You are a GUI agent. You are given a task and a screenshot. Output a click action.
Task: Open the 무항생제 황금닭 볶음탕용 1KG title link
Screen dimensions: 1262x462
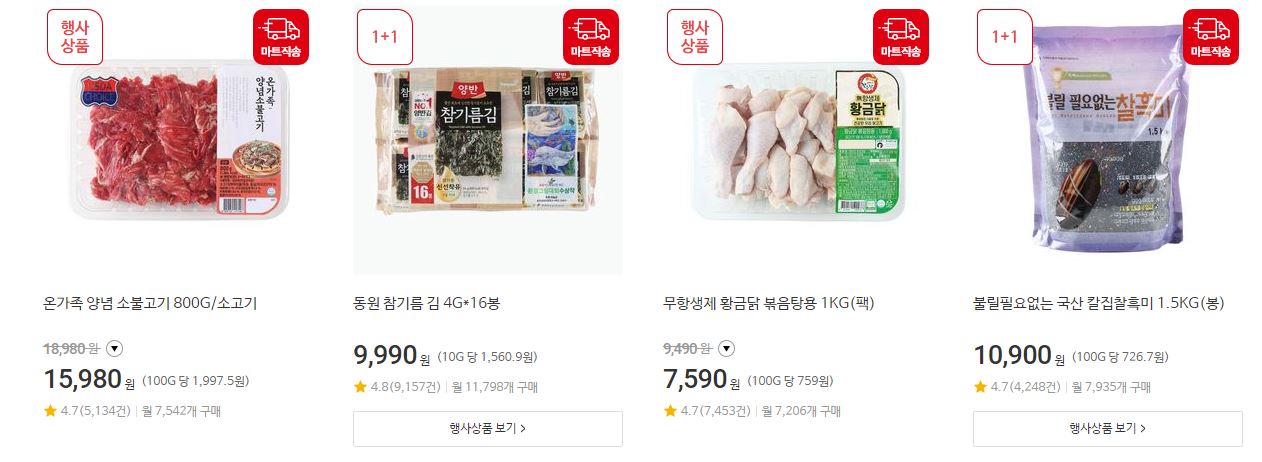(769, 303)
